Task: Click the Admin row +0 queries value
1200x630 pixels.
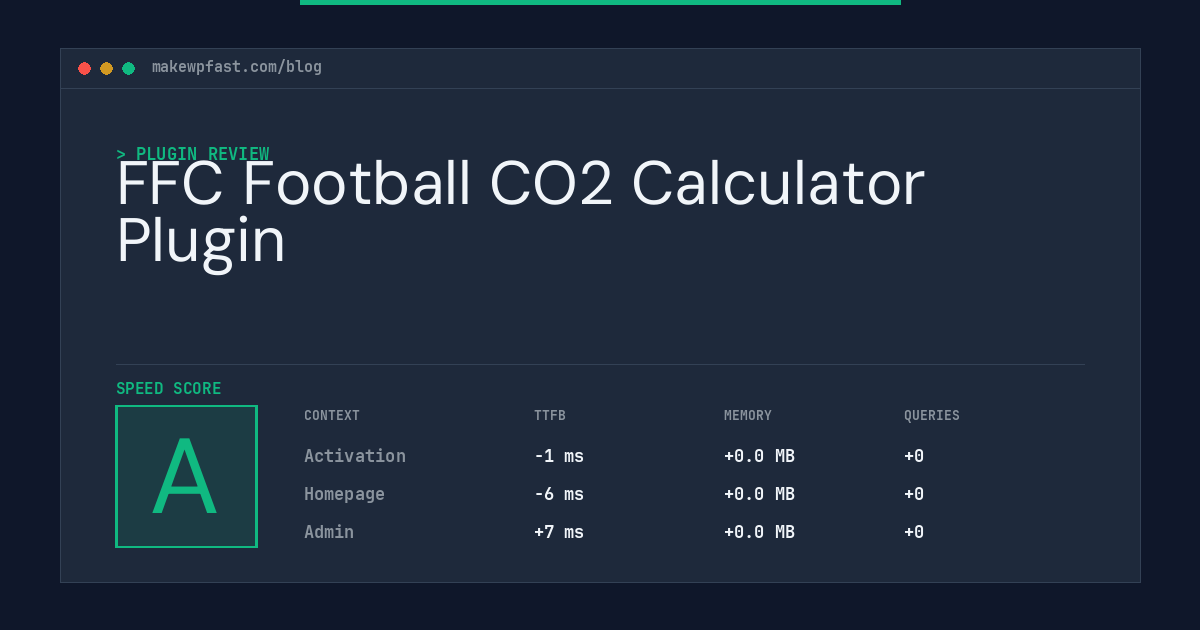Action: (x=914, y=532)
